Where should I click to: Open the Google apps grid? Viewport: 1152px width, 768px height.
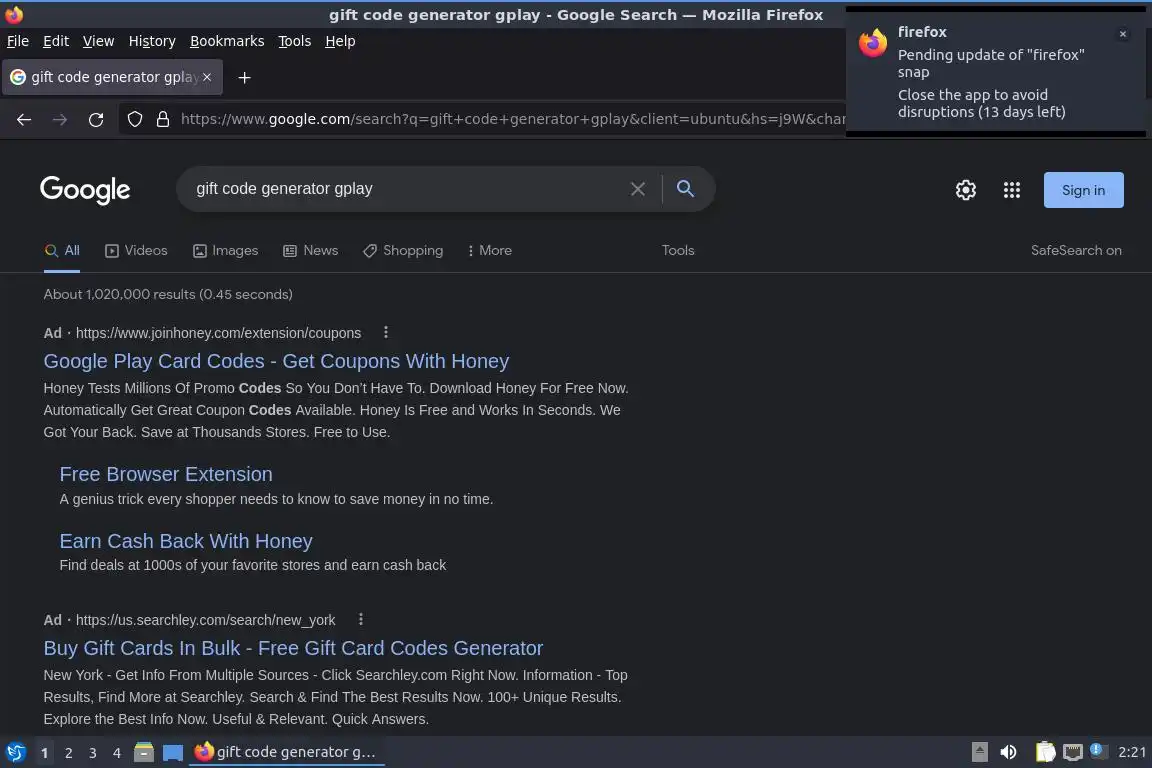[1012, 190]
